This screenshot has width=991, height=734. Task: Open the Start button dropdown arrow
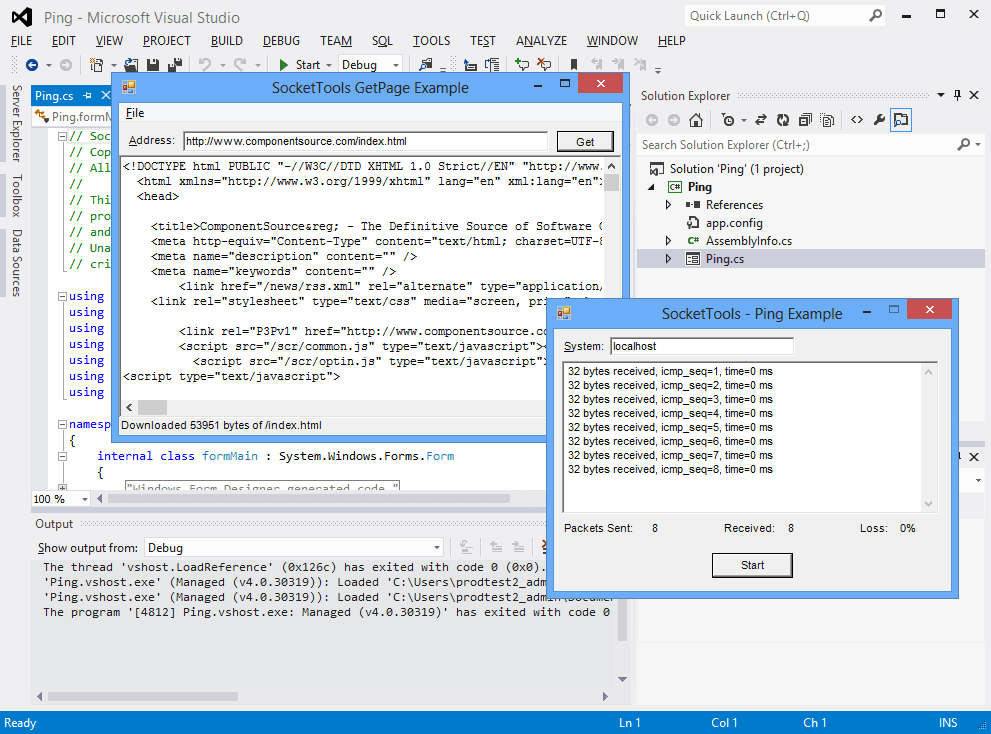pyautogui.click(x=329, y=65)
